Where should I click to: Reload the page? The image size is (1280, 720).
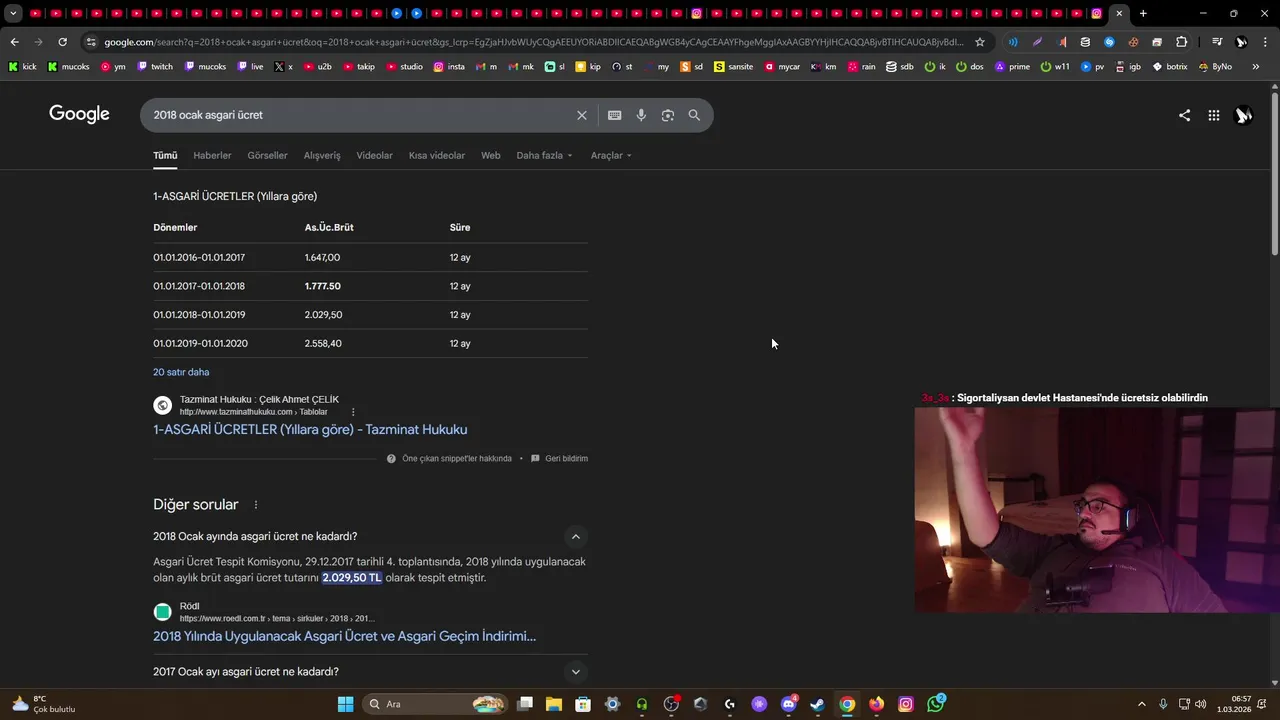pyautogui.click(x=62, y=42)
